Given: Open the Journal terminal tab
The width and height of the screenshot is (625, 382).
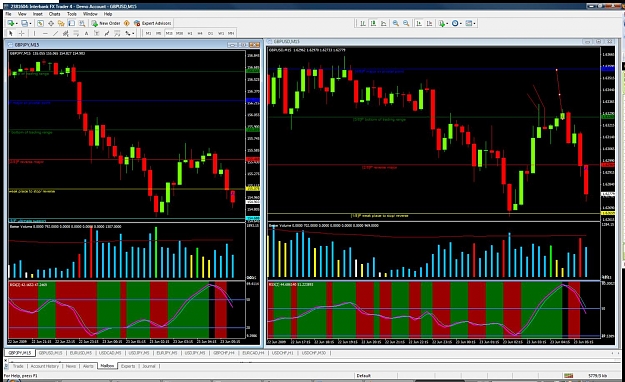Looking at the screenshot, I should (x=149, y=366).
